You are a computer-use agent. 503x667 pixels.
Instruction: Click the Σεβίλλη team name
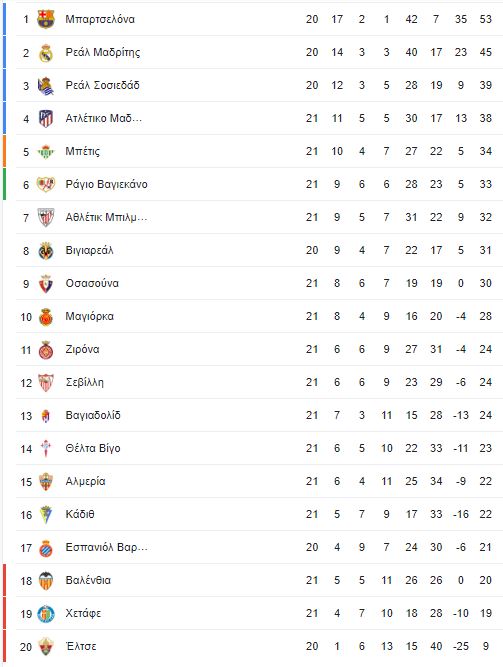[x=84, y=382]
